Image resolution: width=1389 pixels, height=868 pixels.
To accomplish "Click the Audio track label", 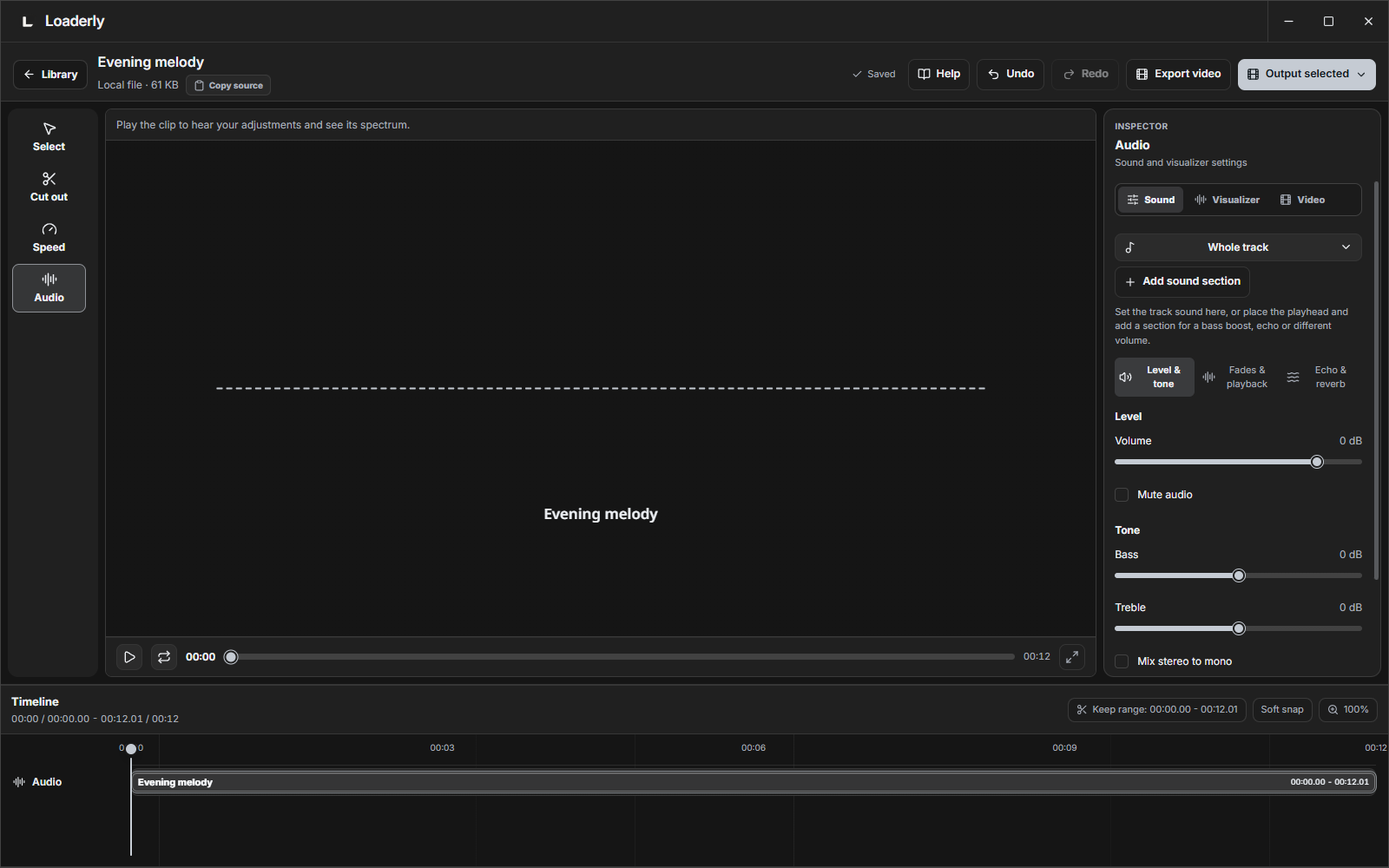I will (37, 782).
